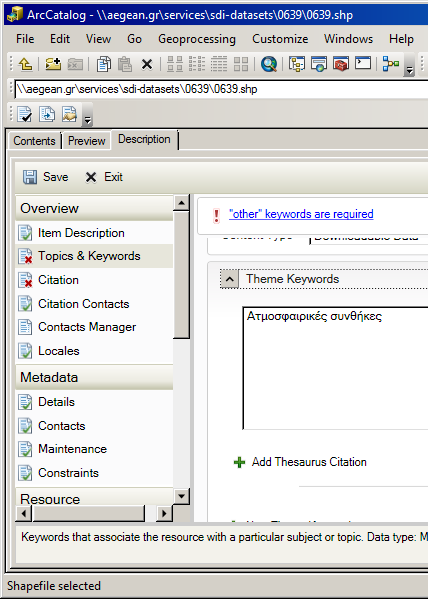Click sidebar scroll right arrow

click(x=165, y=513)
